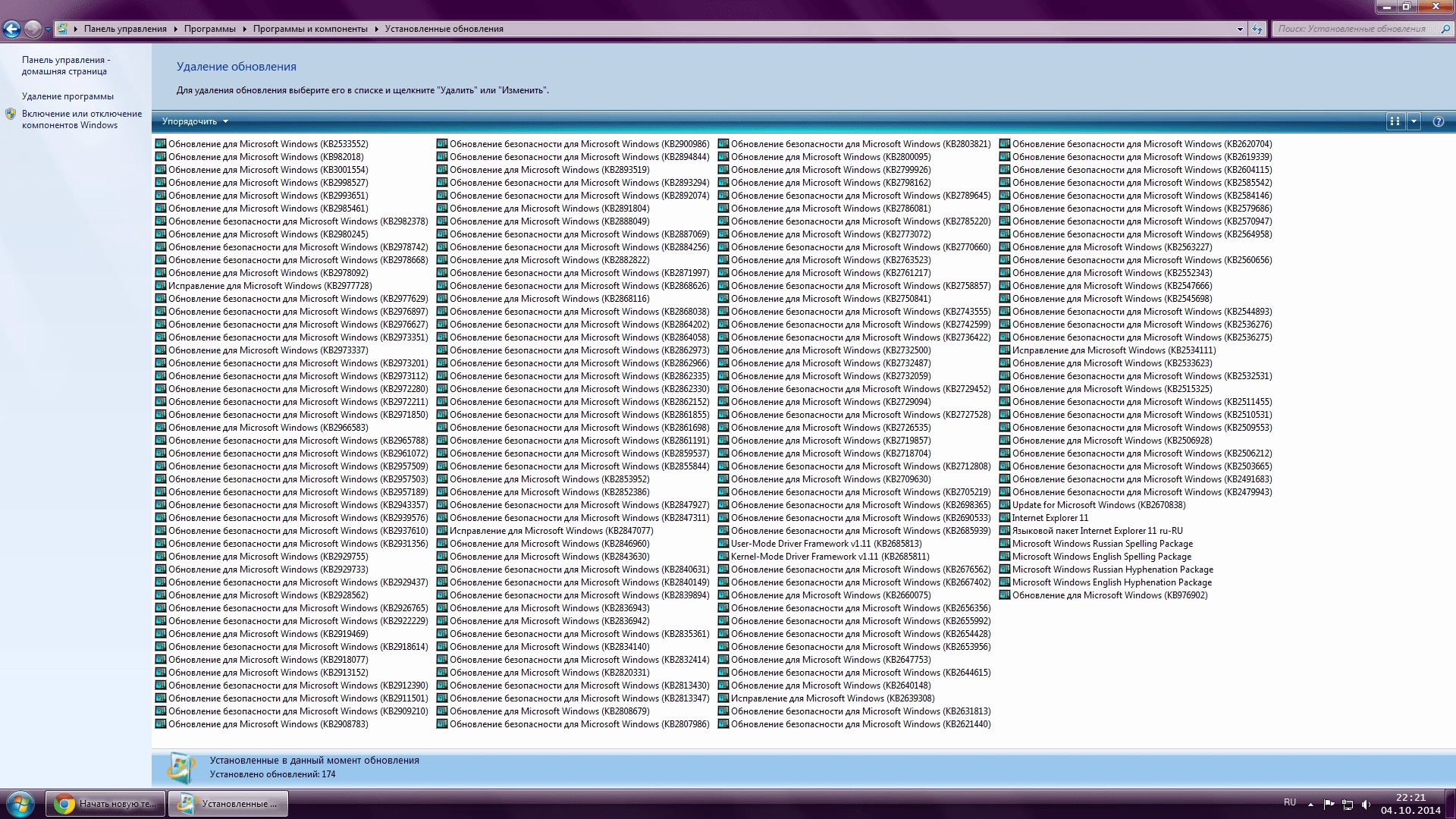Viewport: 1456px width, 819px height.
Task: Expand arrow after 'Программы и компоненты' breadcrumb
Action: point(376,29)
